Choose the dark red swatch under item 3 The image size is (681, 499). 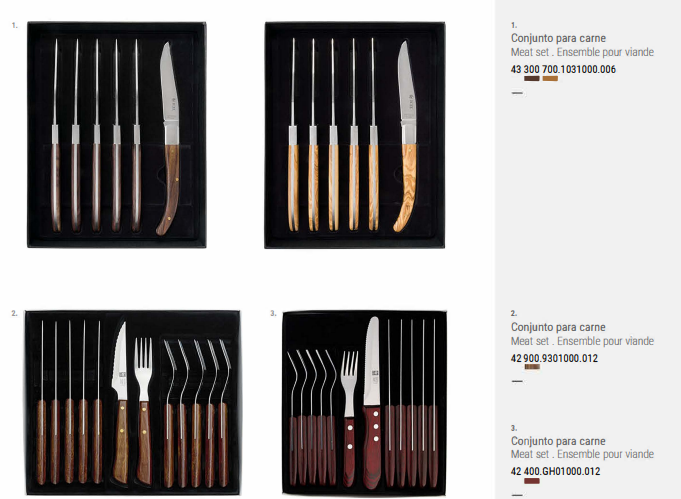532,481
